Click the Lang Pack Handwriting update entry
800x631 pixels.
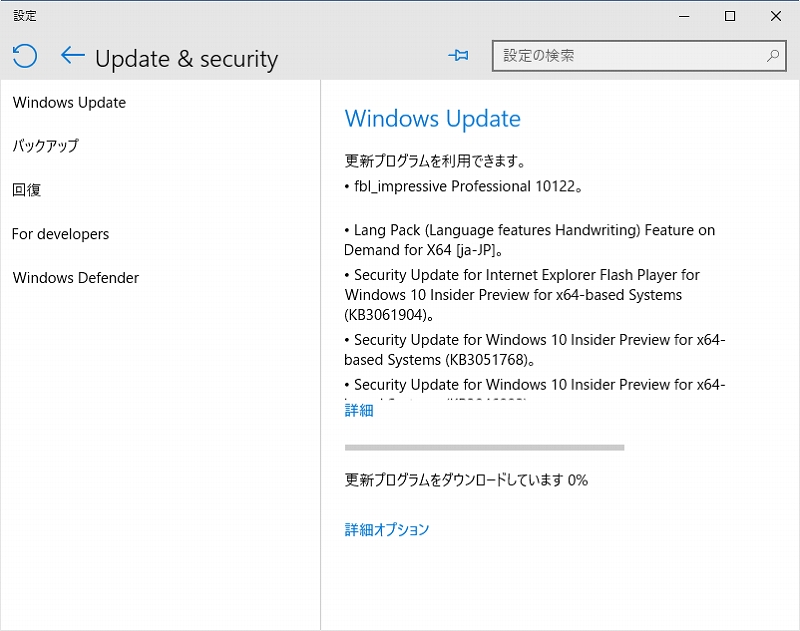click(x=530, y=240)
